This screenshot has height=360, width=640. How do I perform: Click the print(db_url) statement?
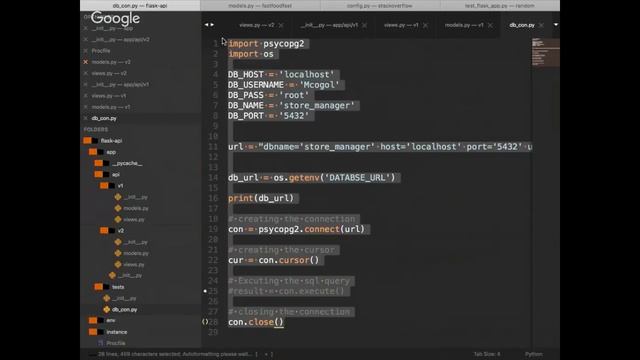pyautogui.click(x=261, y=198)
